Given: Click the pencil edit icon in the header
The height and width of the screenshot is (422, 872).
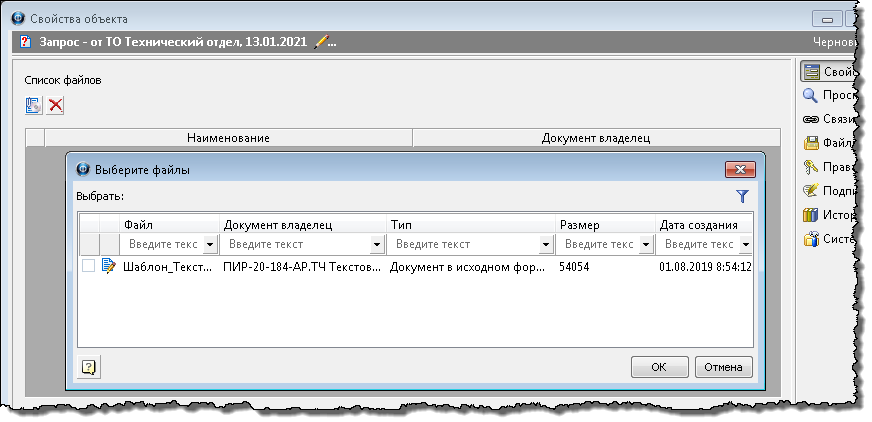Looking at the screenshot, I should 321,42.
